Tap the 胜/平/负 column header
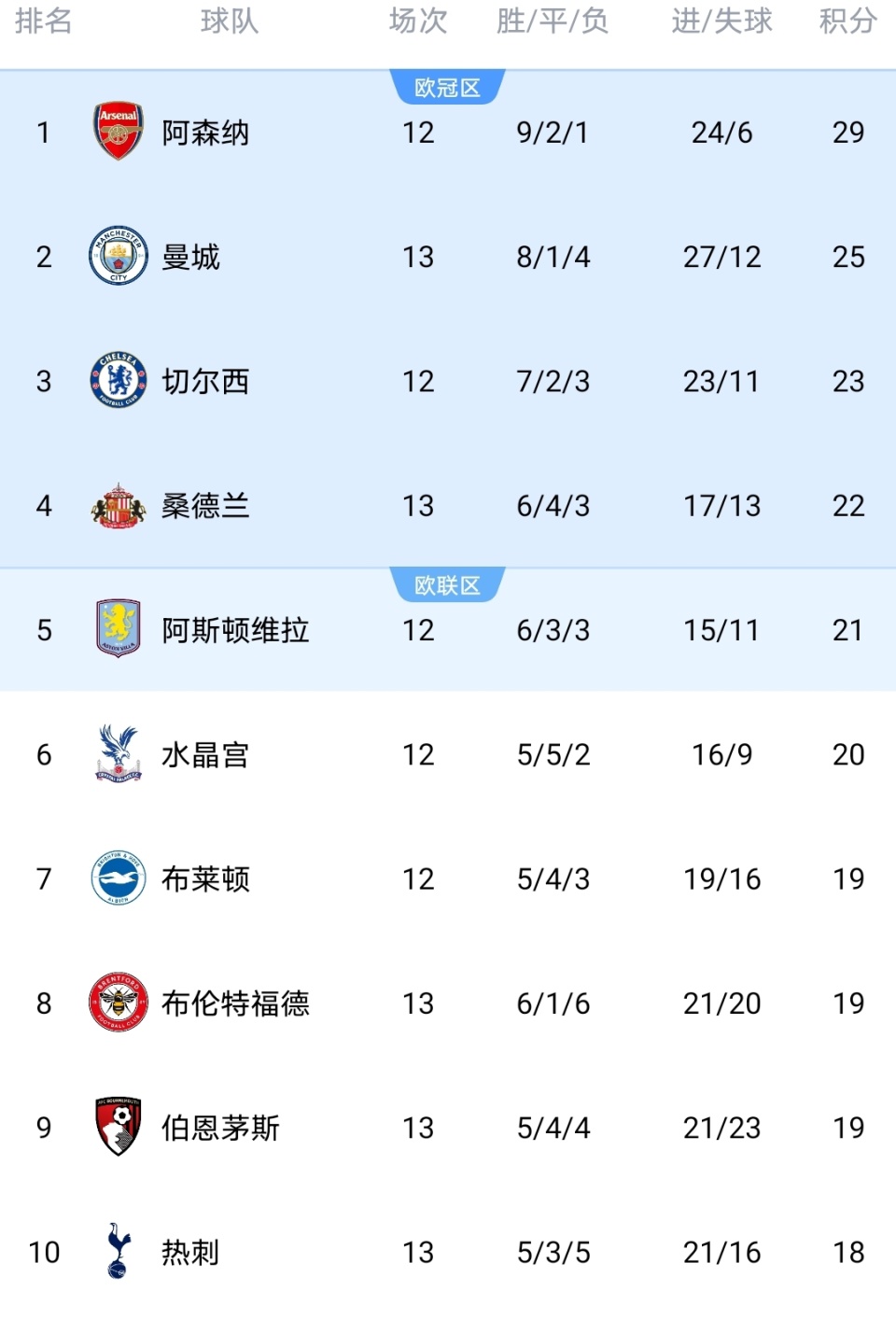Viewport: 896px width, 1319px height. coord(553,21)
